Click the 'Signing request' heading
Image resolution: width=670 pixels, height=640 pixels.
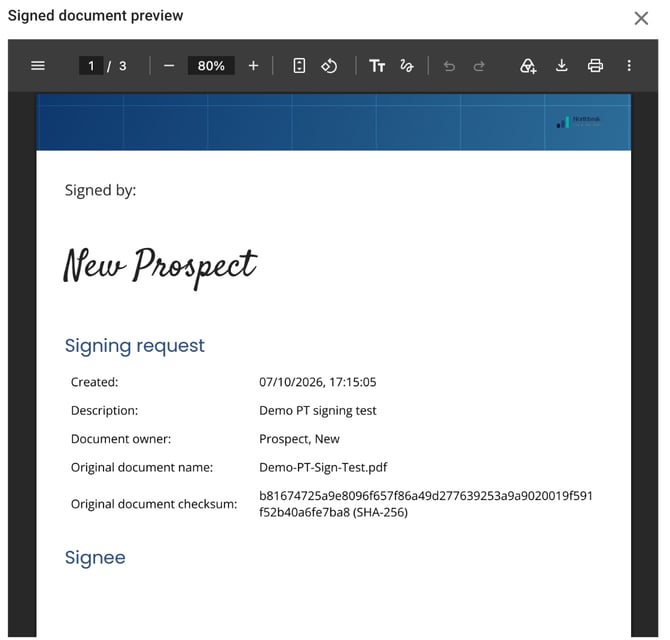point(135,346)
